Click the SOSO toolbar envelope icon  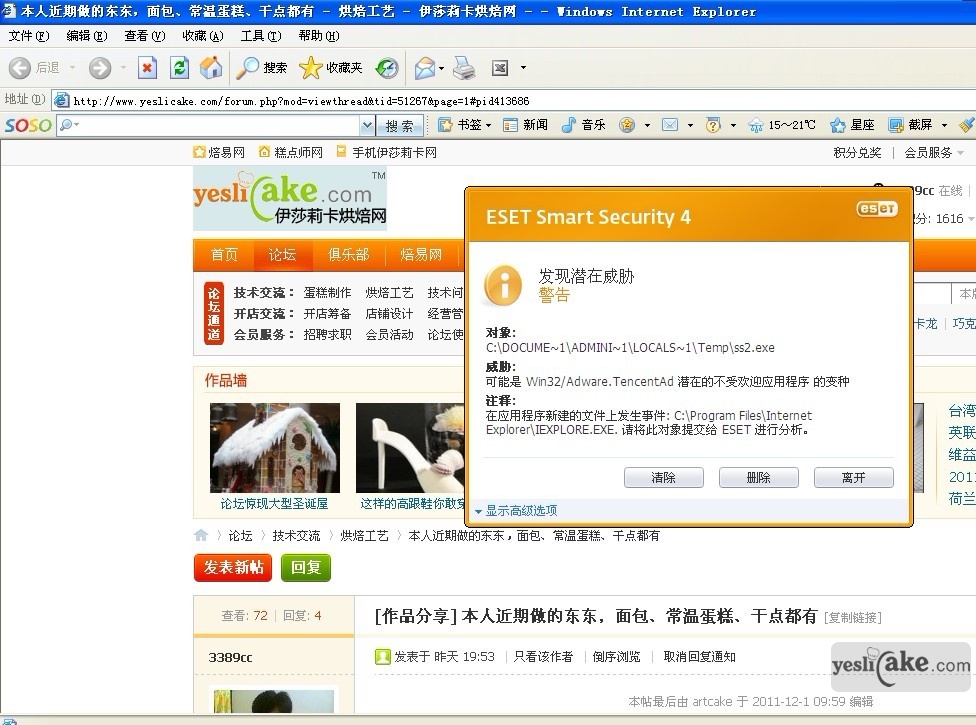[x=670, y=125]
